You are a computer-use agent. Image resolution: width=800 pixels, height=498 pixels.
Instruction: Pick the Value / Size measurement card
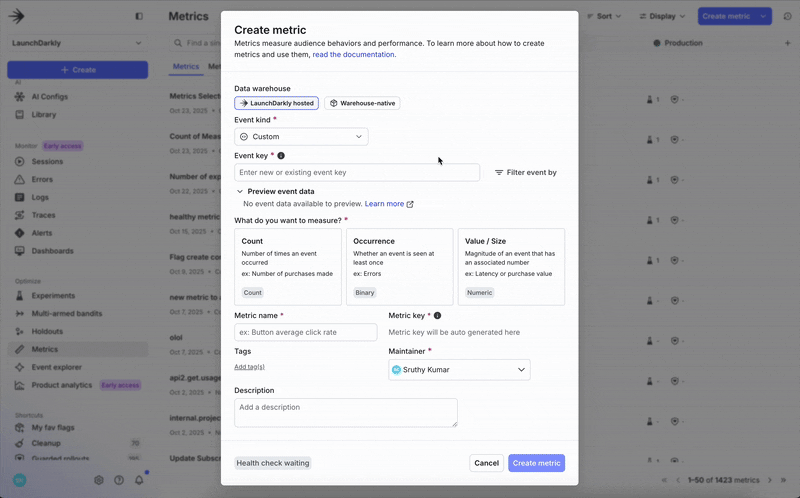[x=511, y=266]
